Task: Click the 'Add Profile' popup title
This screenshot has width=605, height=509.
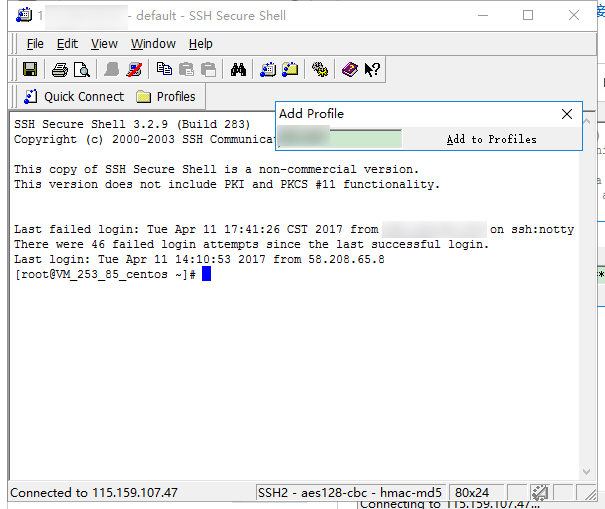Action: coord(311,114)
